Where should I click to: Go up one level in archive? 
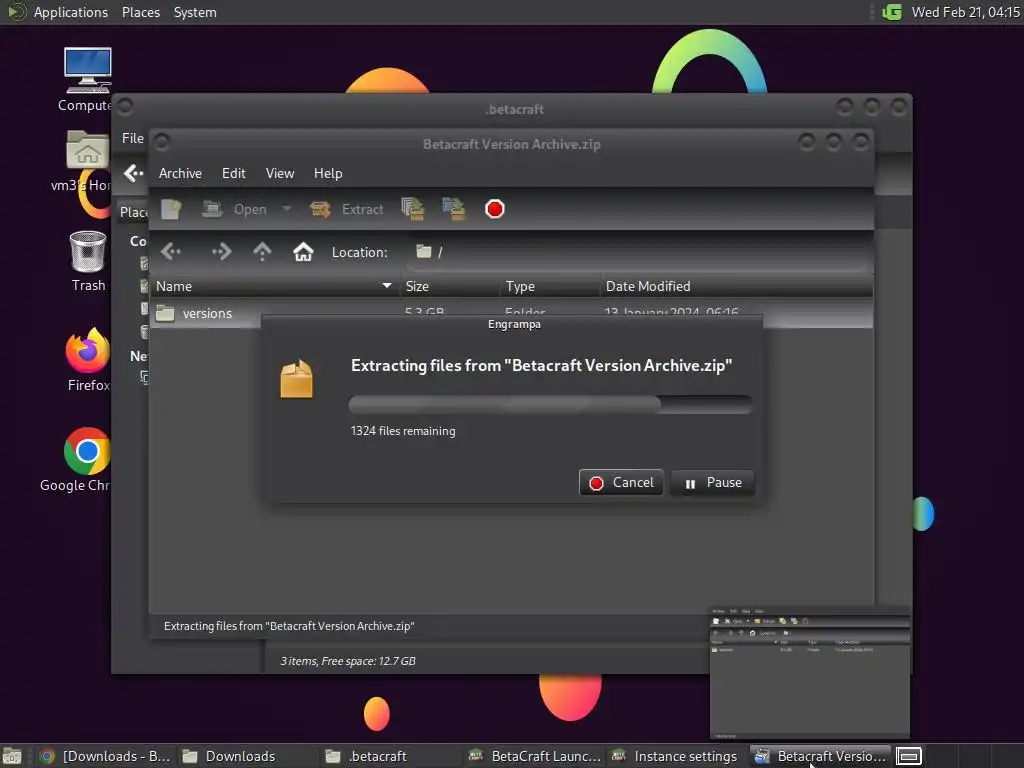pos(263,251)
